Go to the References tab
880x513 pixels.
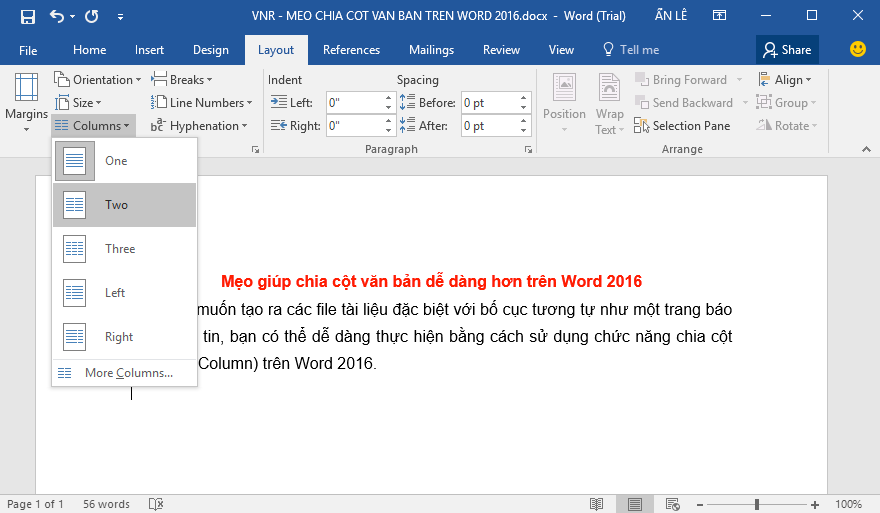pyautogui.click(x=351, y=50)
